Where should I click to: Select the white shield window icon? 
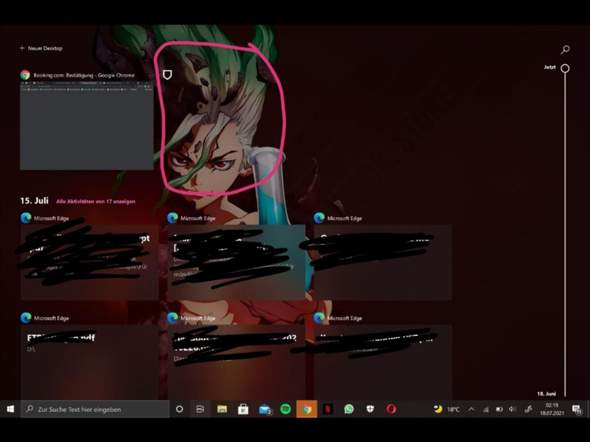(167, 75)
